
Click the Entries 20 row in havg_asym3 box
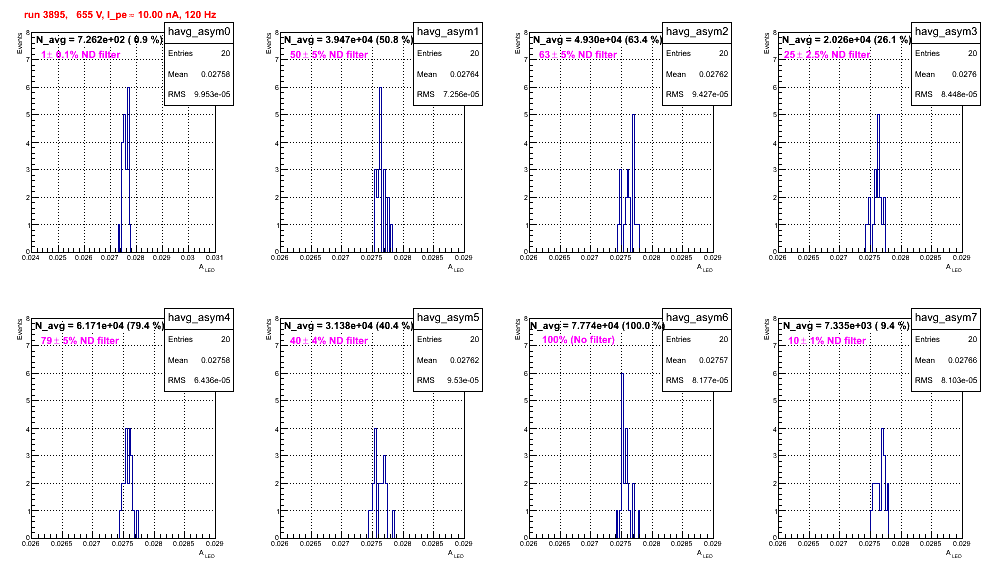coord(946,53)
